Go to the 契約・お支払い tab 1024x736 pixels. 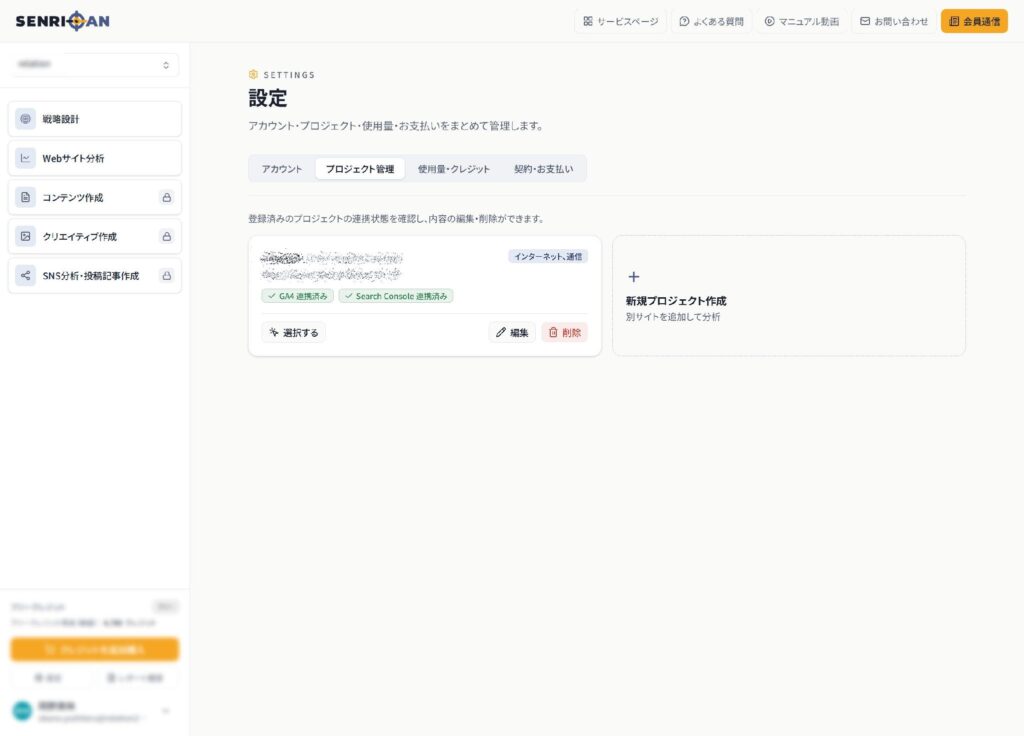click(x=543, y=168)
